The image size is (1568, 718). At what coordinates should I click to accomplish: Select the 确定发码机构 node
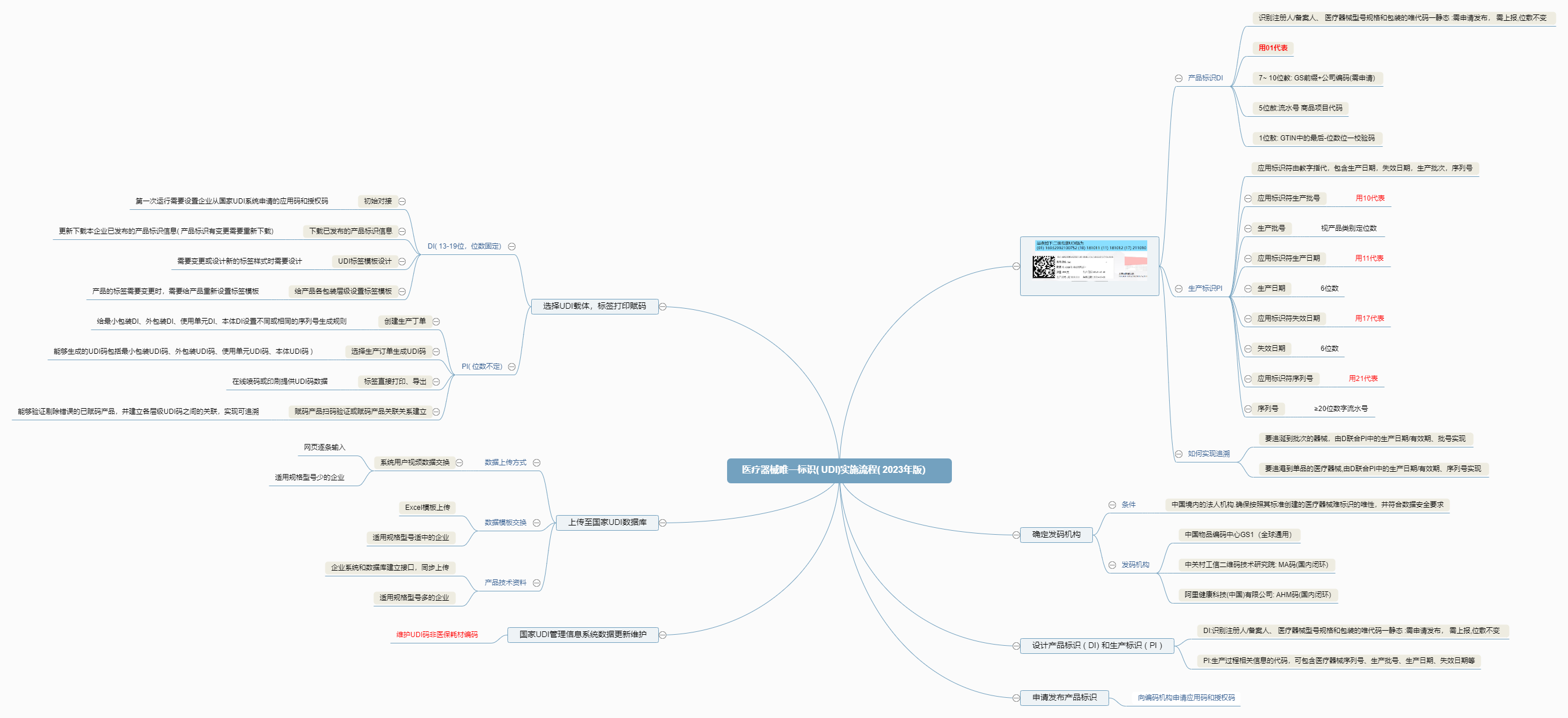1055,535
